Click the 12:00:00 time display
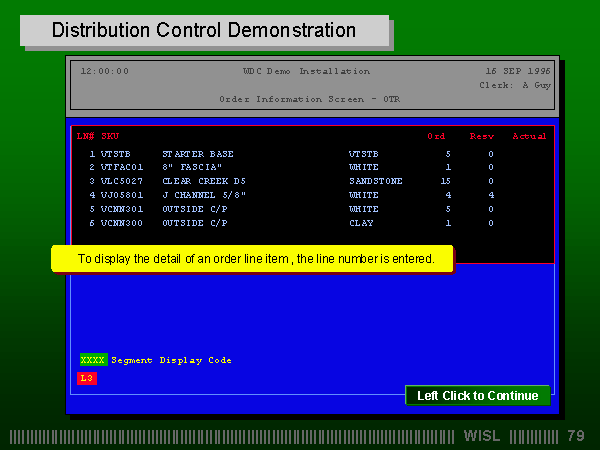The height and width of the screenshot is (450, 600). 105,71
